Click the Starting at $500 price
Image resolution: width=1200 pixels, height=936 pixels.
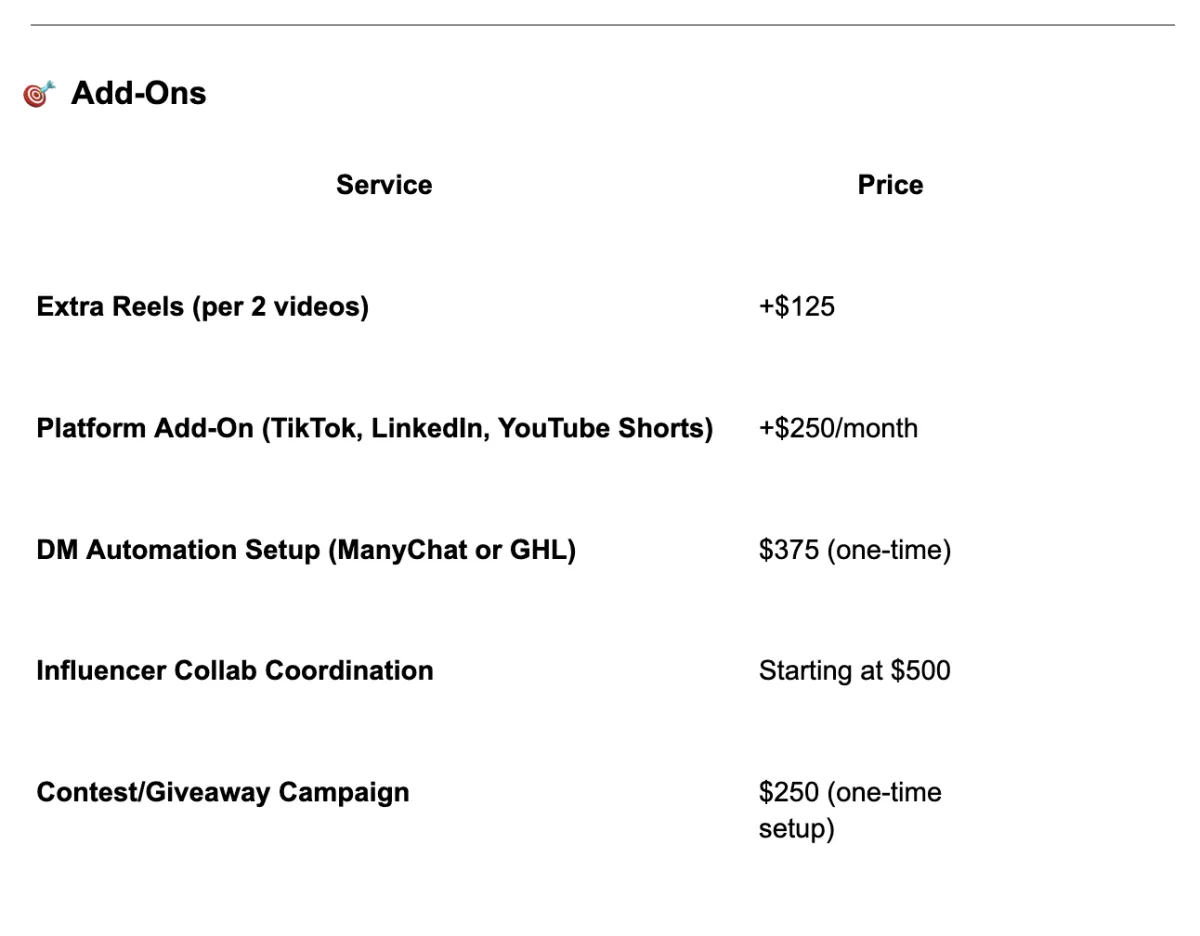(854, 670)
